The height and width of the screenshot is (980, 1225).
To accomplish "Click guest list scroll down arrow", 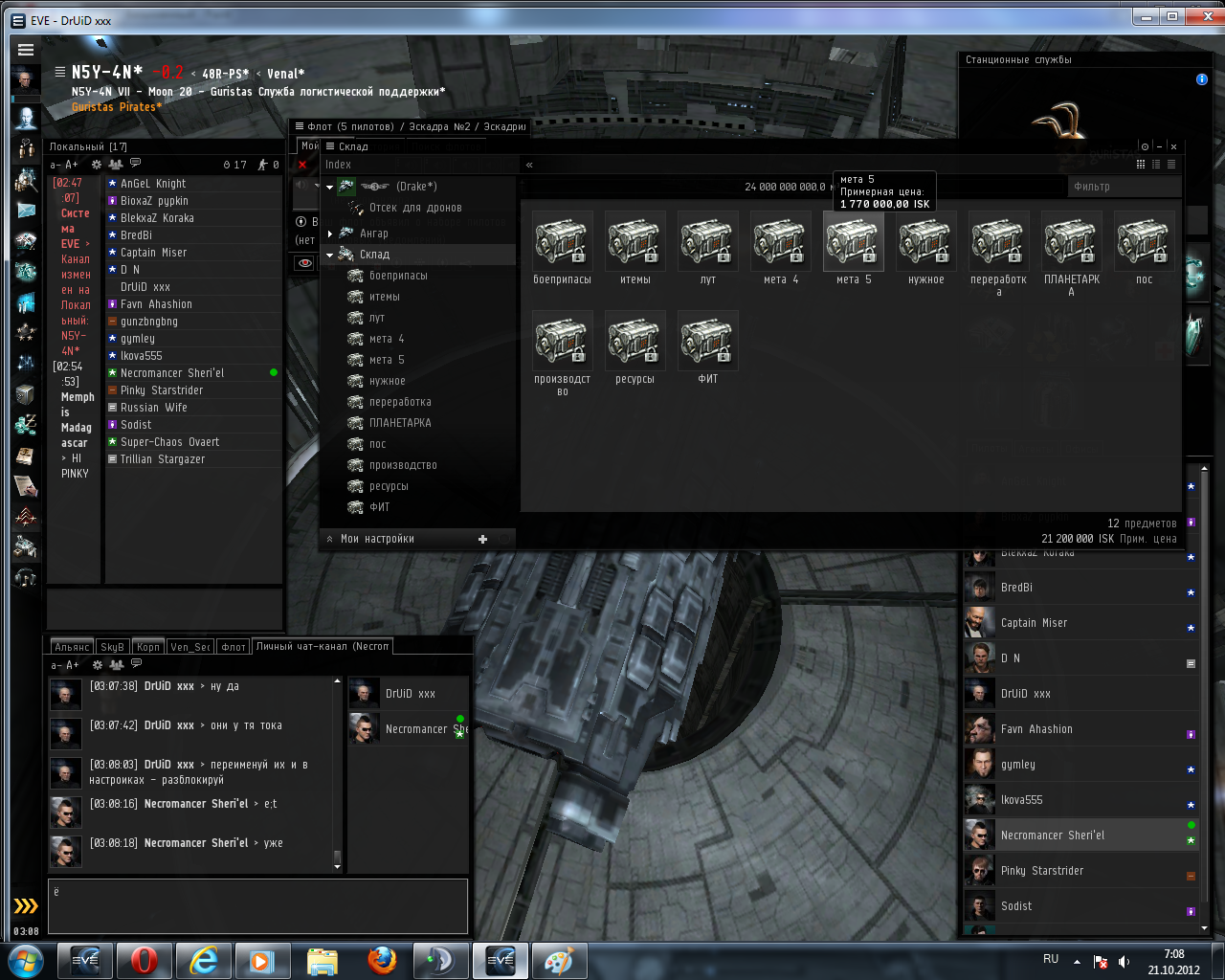I will click(x=1203, y=928).
